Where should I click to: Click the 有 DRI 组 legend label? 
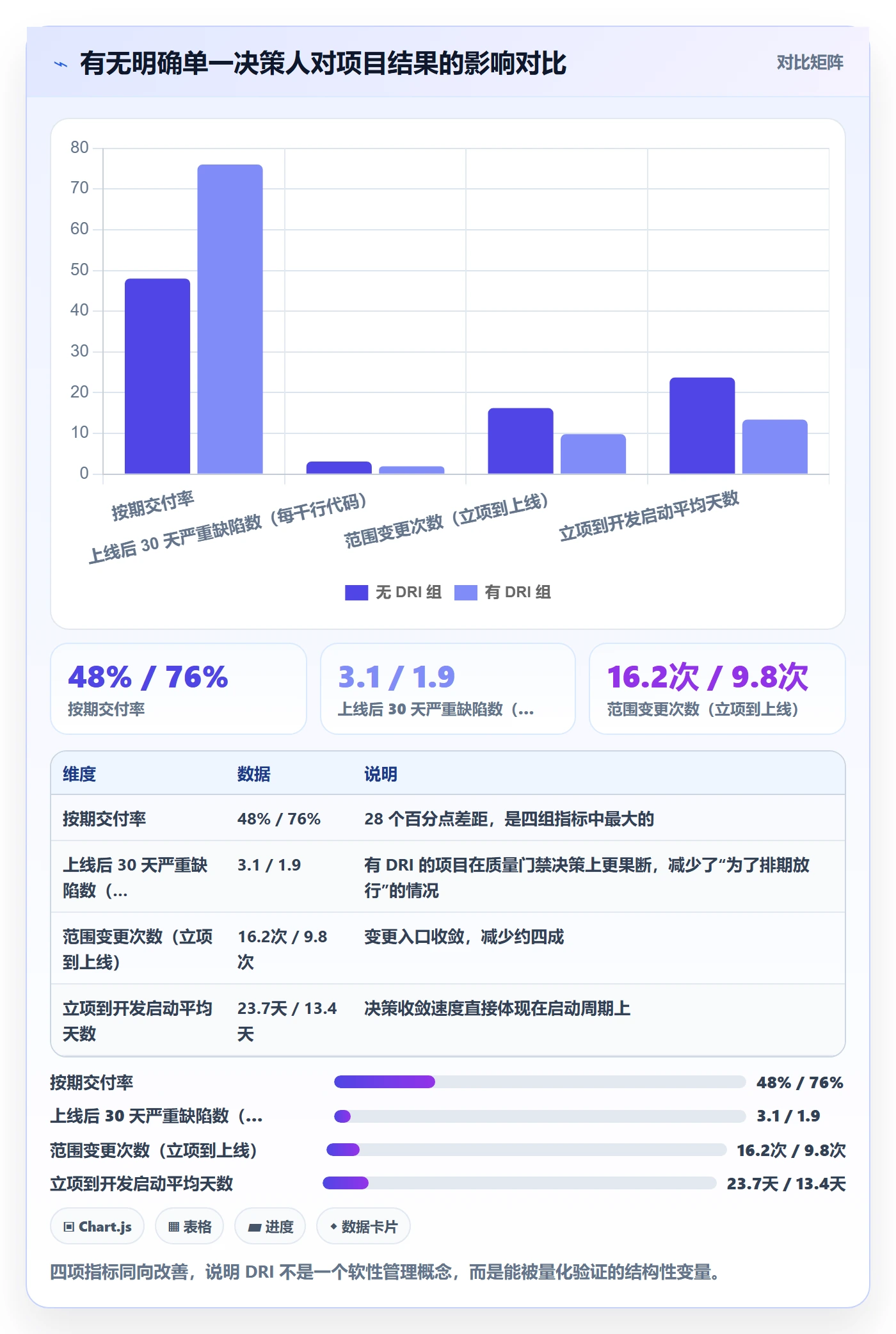518,592
